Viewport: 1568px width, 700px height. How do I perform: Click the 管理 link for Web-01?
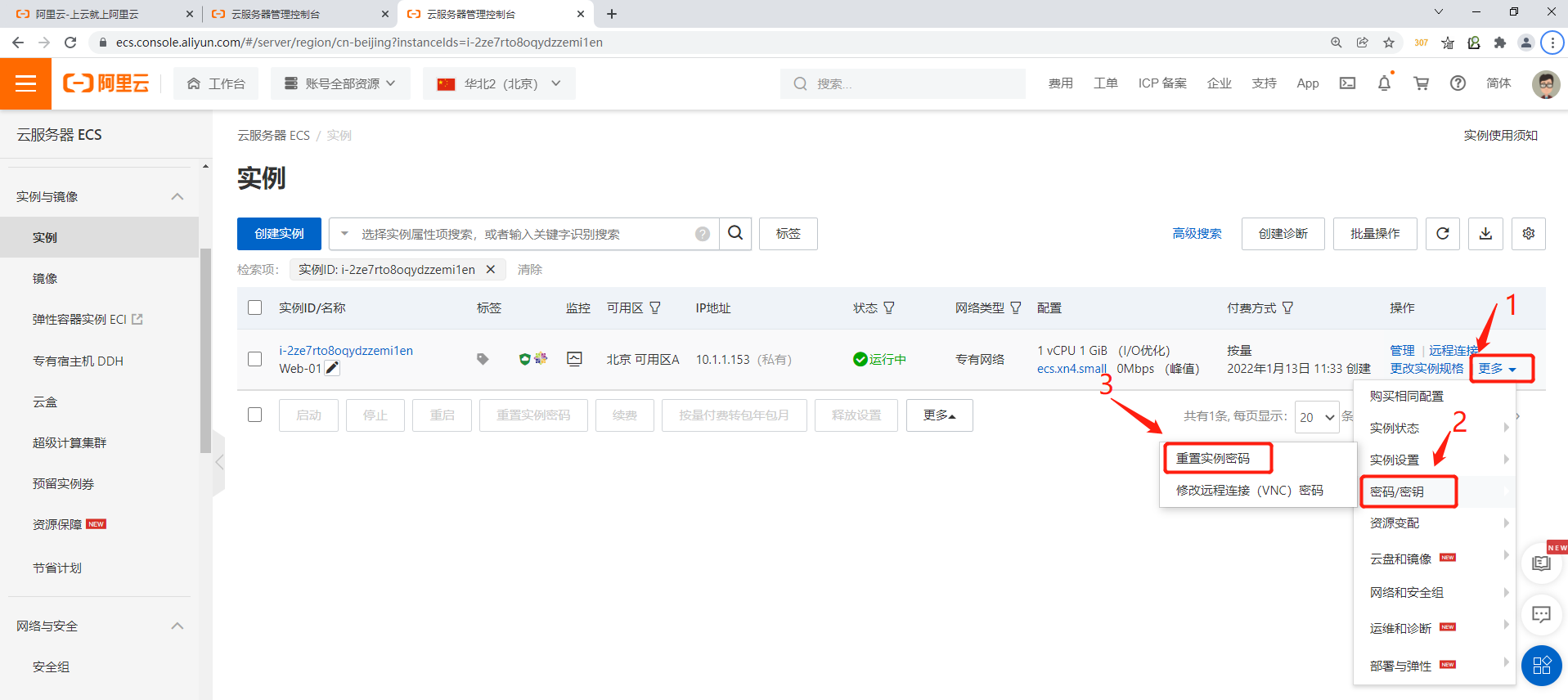(1402, 350)
